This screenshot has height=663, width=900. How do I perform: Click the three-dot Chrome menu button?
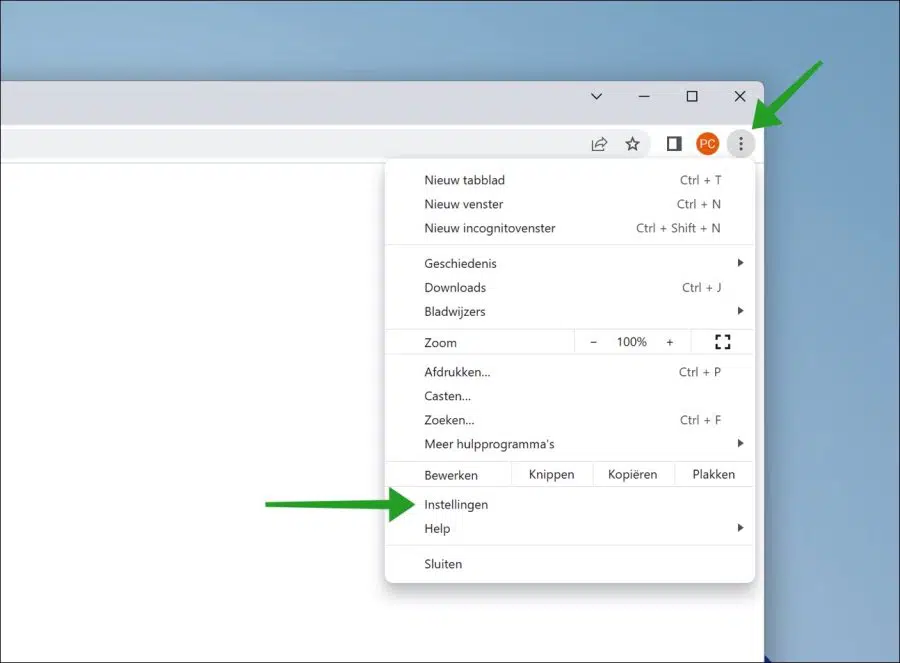click(x=740, y=144)
